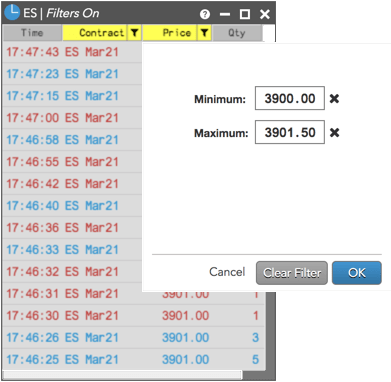Select the 17:47:43 ES Mar21 row
Image resolution: width=391 pixels, height=382 pixels.
(72, 52)
